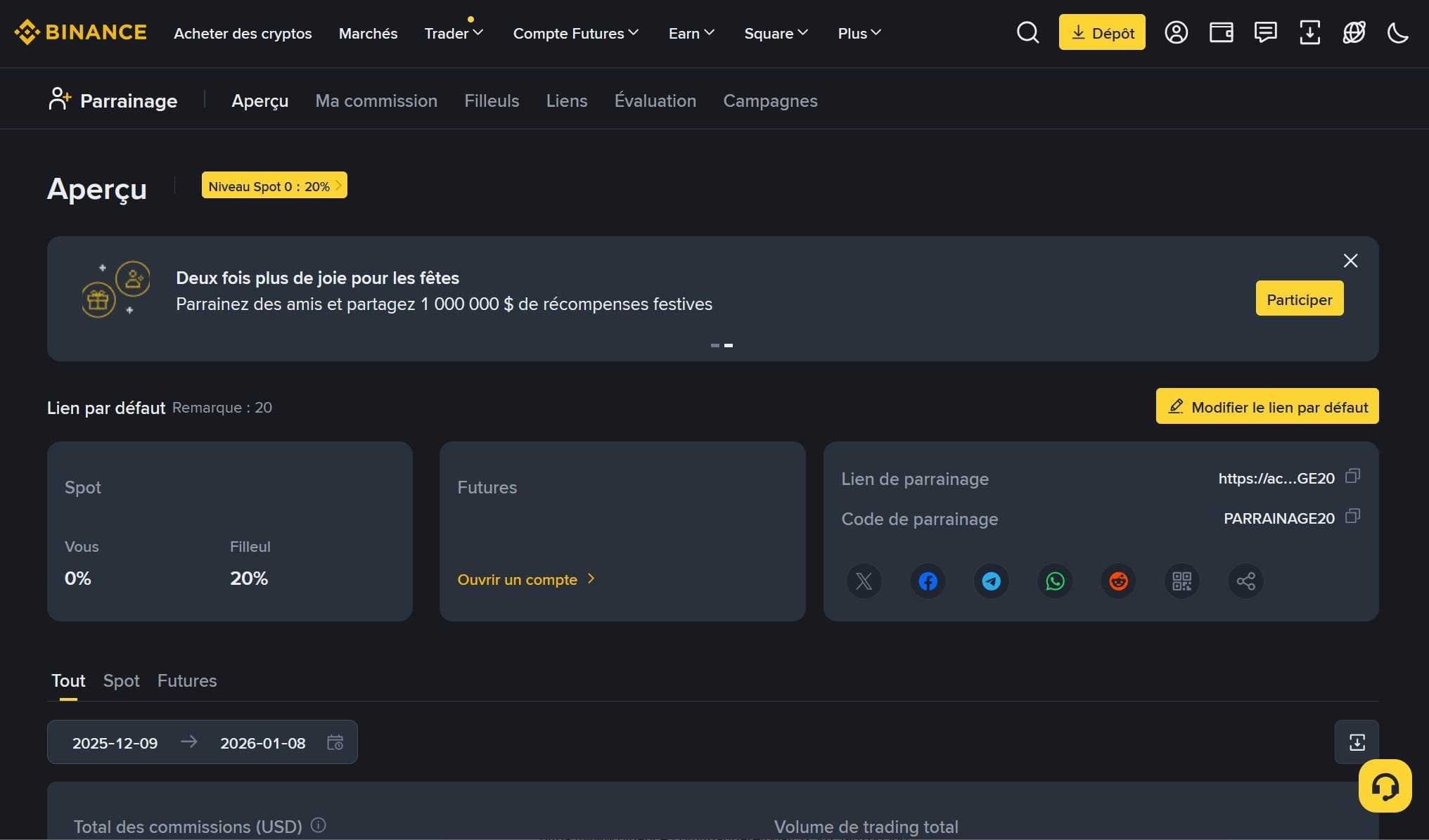Click the Participer button
This screenshot has height=840, width=1429.
pyautogui.click(x=1299, y=299)
